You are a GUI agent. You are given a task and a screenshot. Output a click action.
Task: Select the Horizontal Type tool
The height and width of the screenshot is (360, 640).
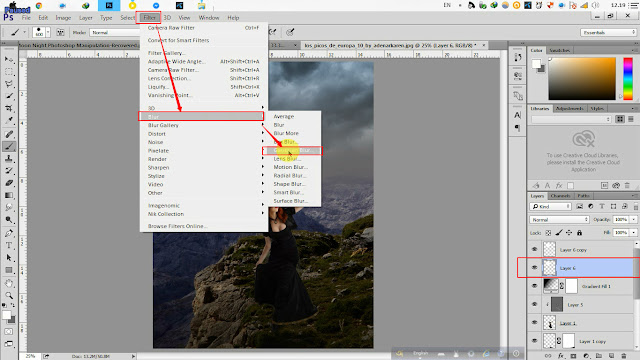pyautogui.click(x=9, y=246)
